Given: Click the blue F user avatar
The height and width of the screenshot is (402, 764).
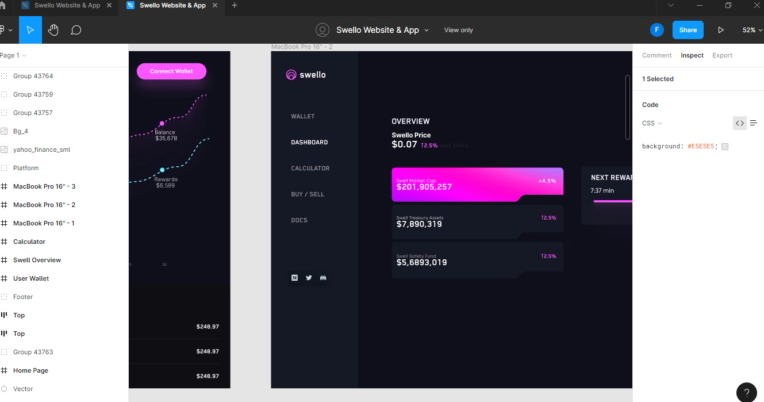Looking at the screenshot, I should pos(657,30).
